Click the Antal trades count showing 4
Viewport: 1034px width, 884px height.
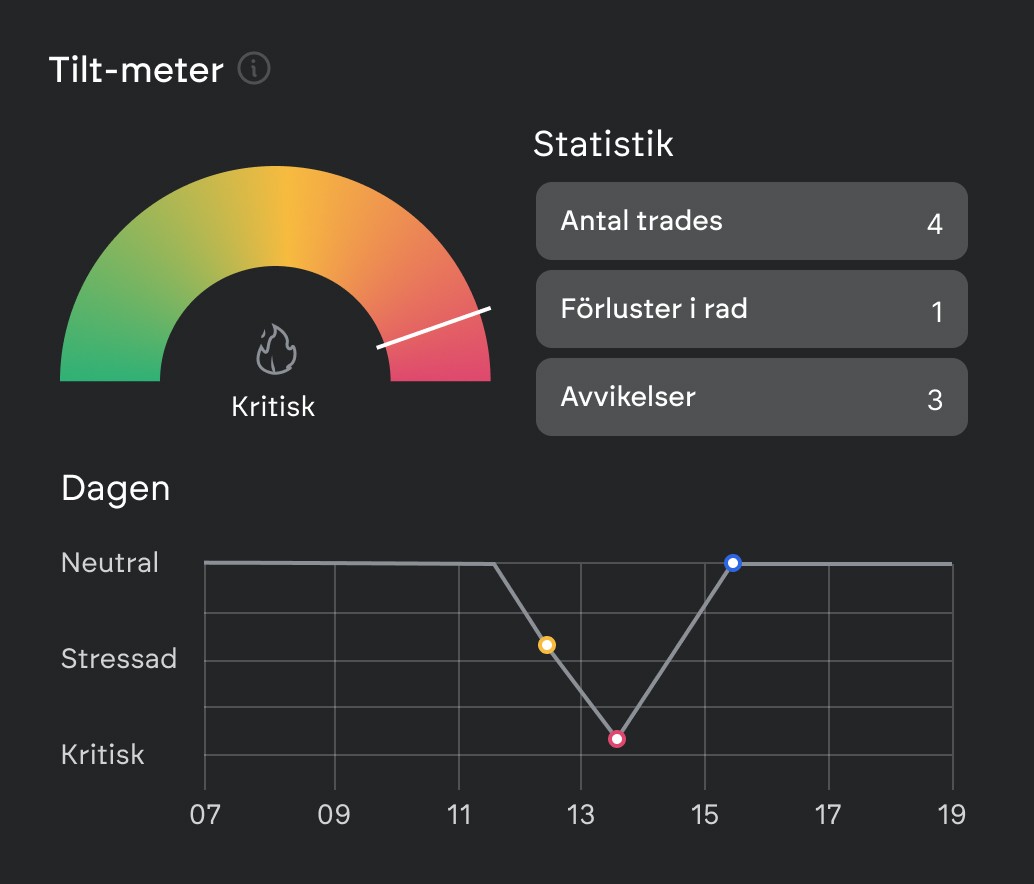click(935, 223)
